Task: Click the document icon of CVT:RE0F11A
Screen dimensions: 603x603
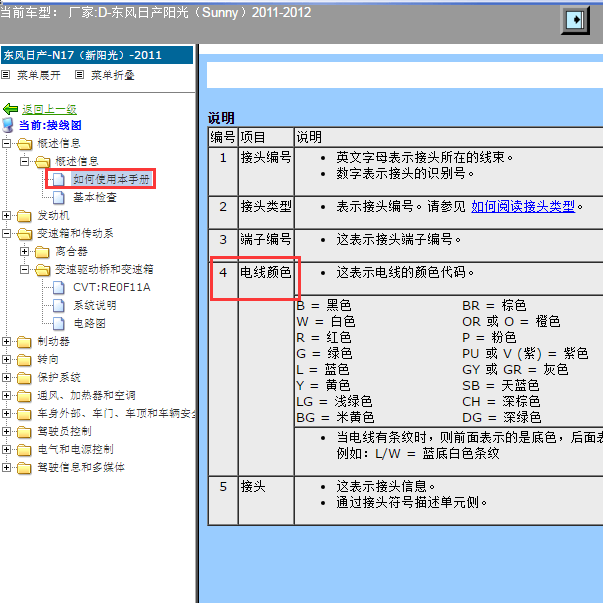Action: tap(58, 287)
